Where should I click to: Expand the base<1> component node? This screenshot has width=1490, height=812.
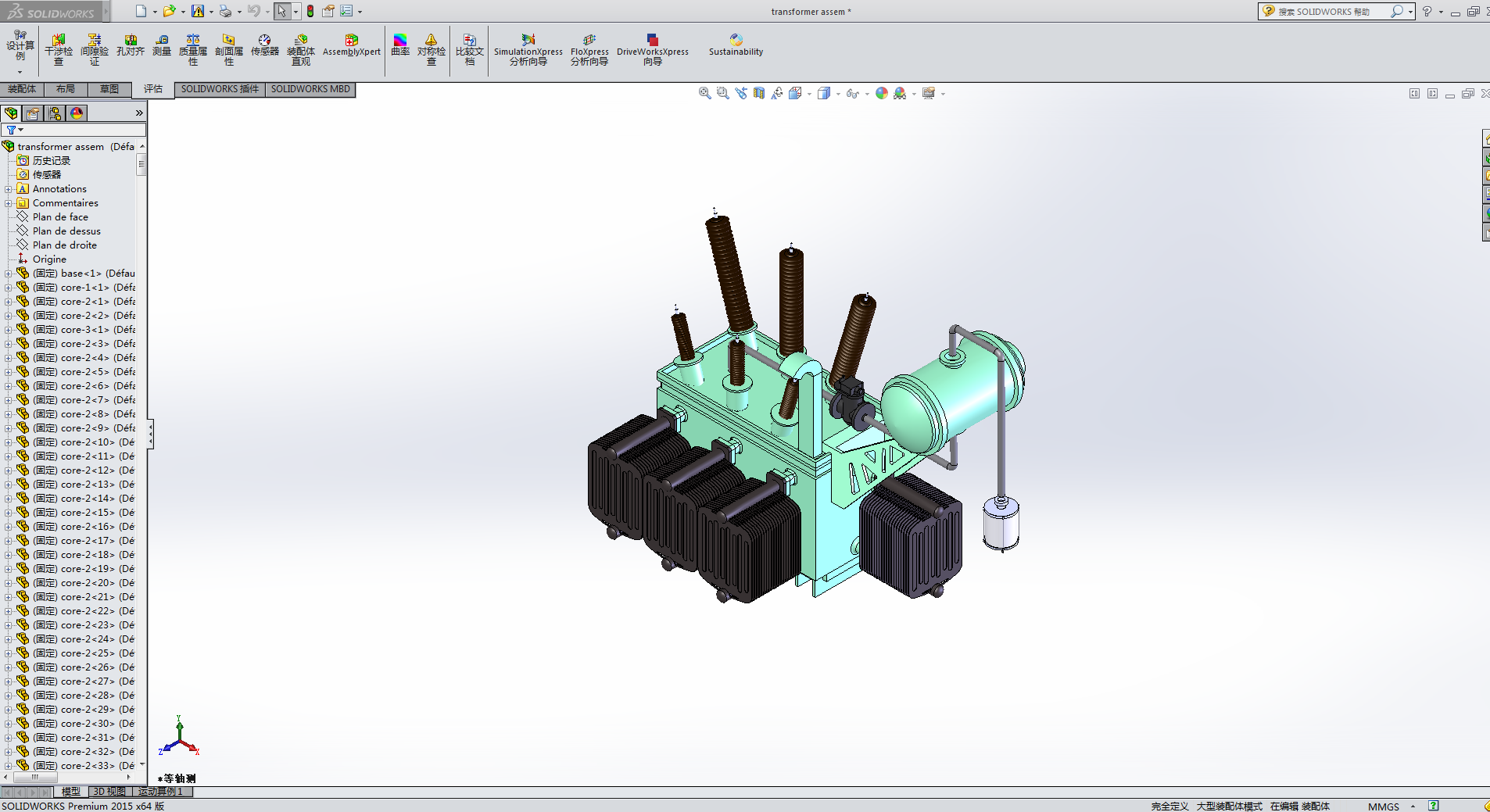point(9,274)
